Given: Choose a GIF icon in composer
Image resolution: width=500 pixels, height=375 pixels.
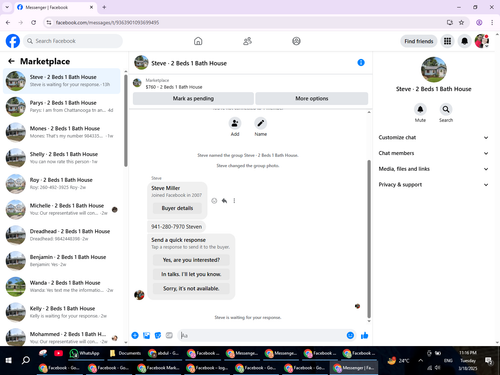Looking at the screenshot, I should pos(169,335).
